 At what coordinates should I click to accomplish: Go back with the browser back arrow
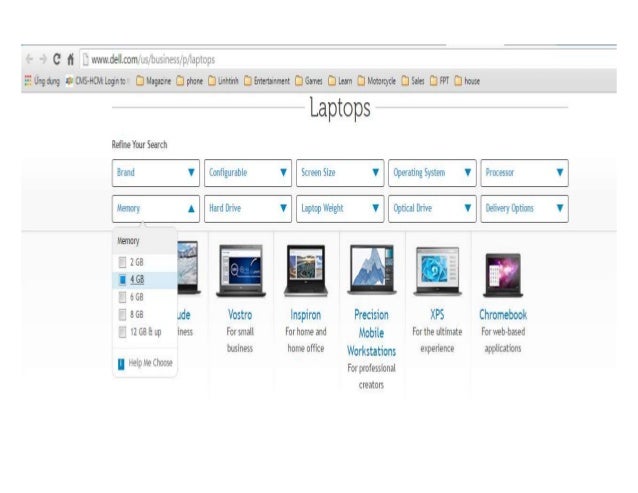click(x=29, y=59)
